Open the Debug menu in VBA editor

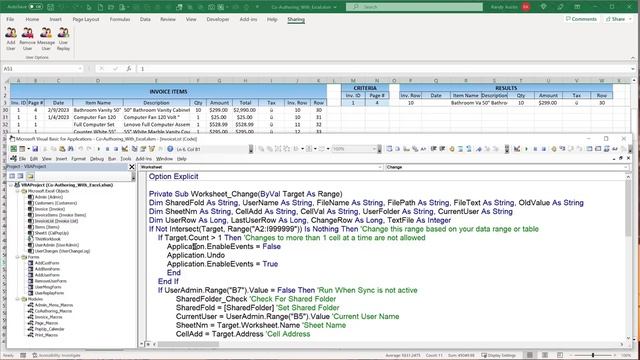(97, 158)
